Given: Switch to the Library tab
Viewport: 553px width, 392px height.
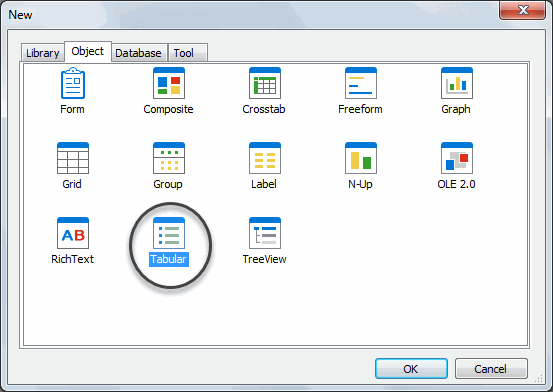Looking at the screenshot, I should coord(43,53).
